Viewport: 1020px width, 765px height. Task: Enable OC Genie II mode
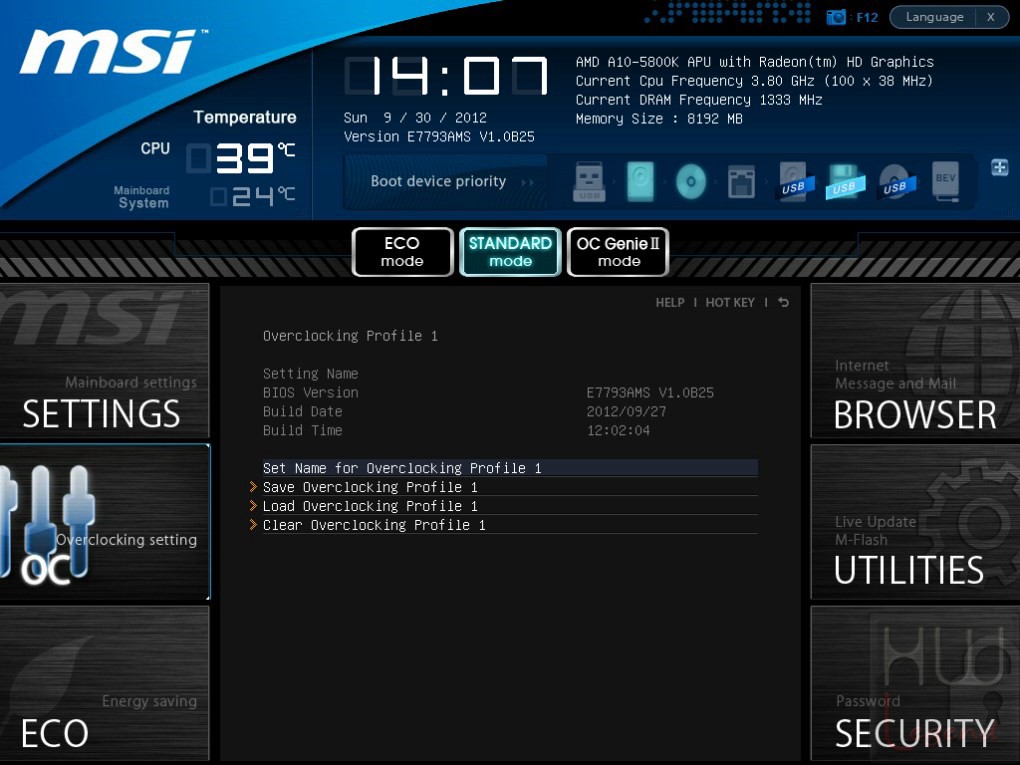point(618,252)
